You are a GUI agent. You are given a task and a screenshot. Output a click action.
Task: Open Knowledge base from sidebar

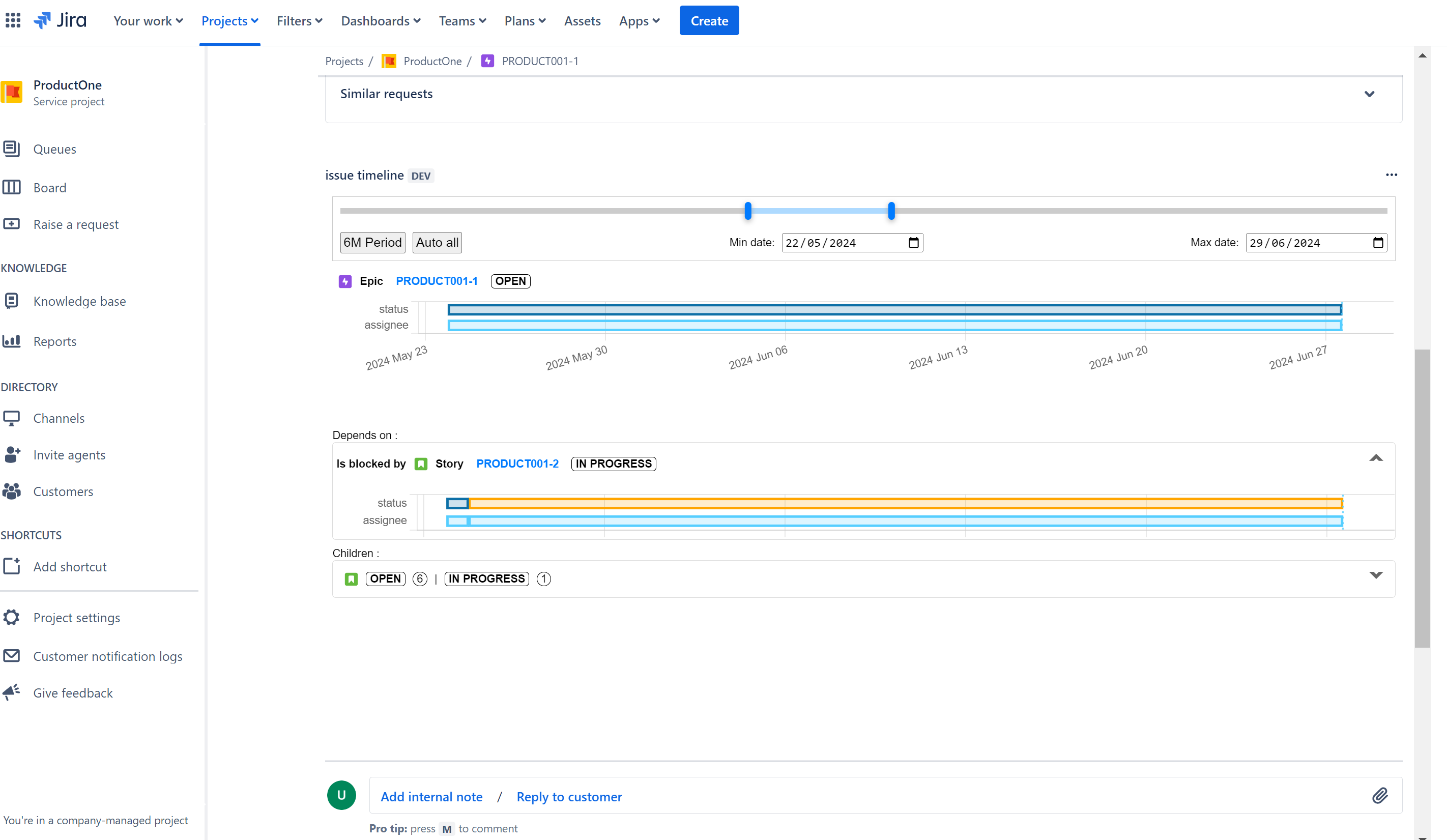click(79, 301)
